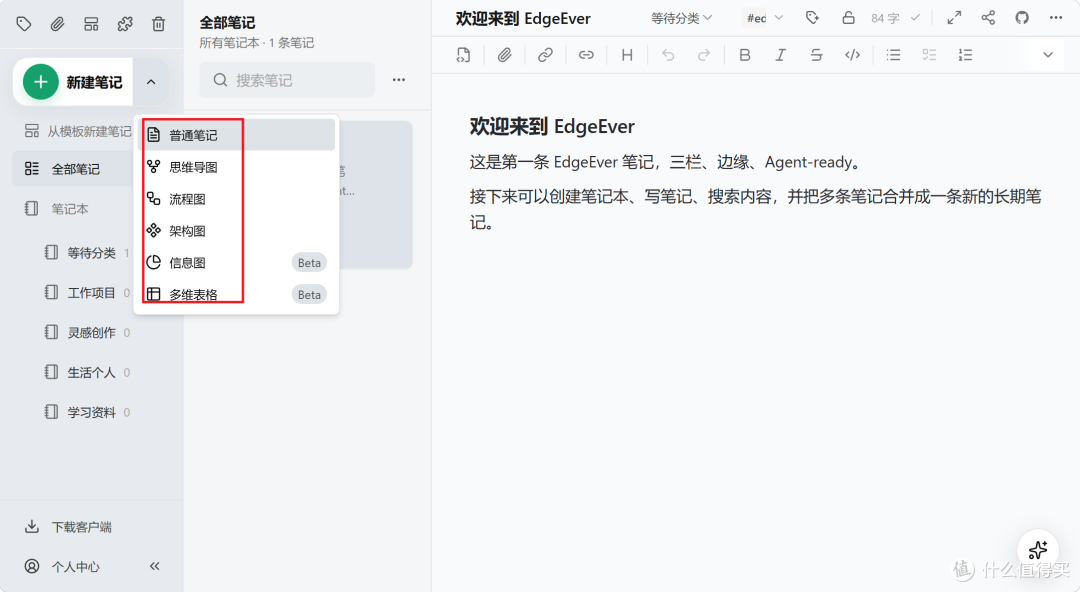This screenshot has width=1080, height=592.
Task: Click the share icon
Action: pos(988,18)
